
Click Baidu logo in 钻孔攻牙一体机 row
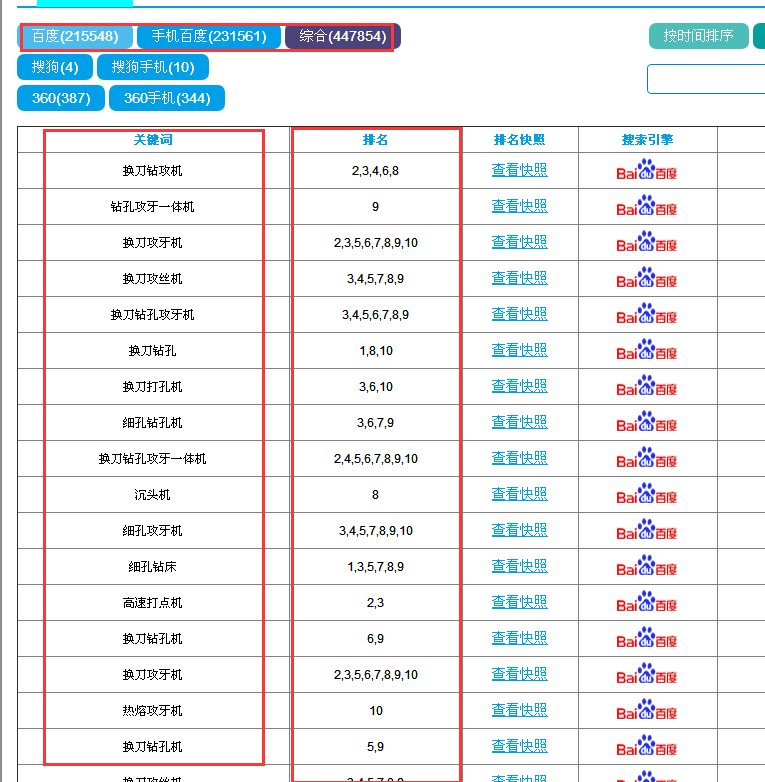pyautogui.click(x=647, y=207)
